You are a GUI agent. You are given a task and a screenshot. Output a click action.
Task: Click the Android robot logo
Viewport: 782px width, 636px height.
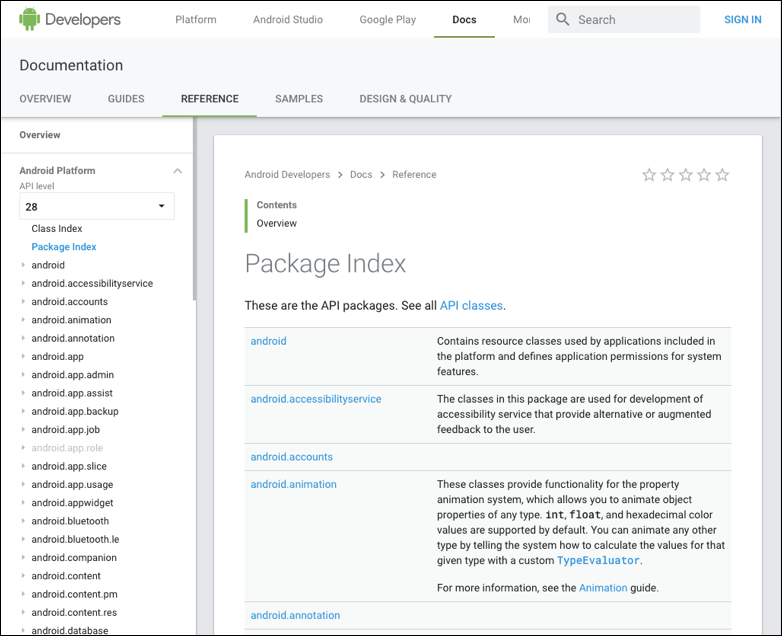point(29,19)
